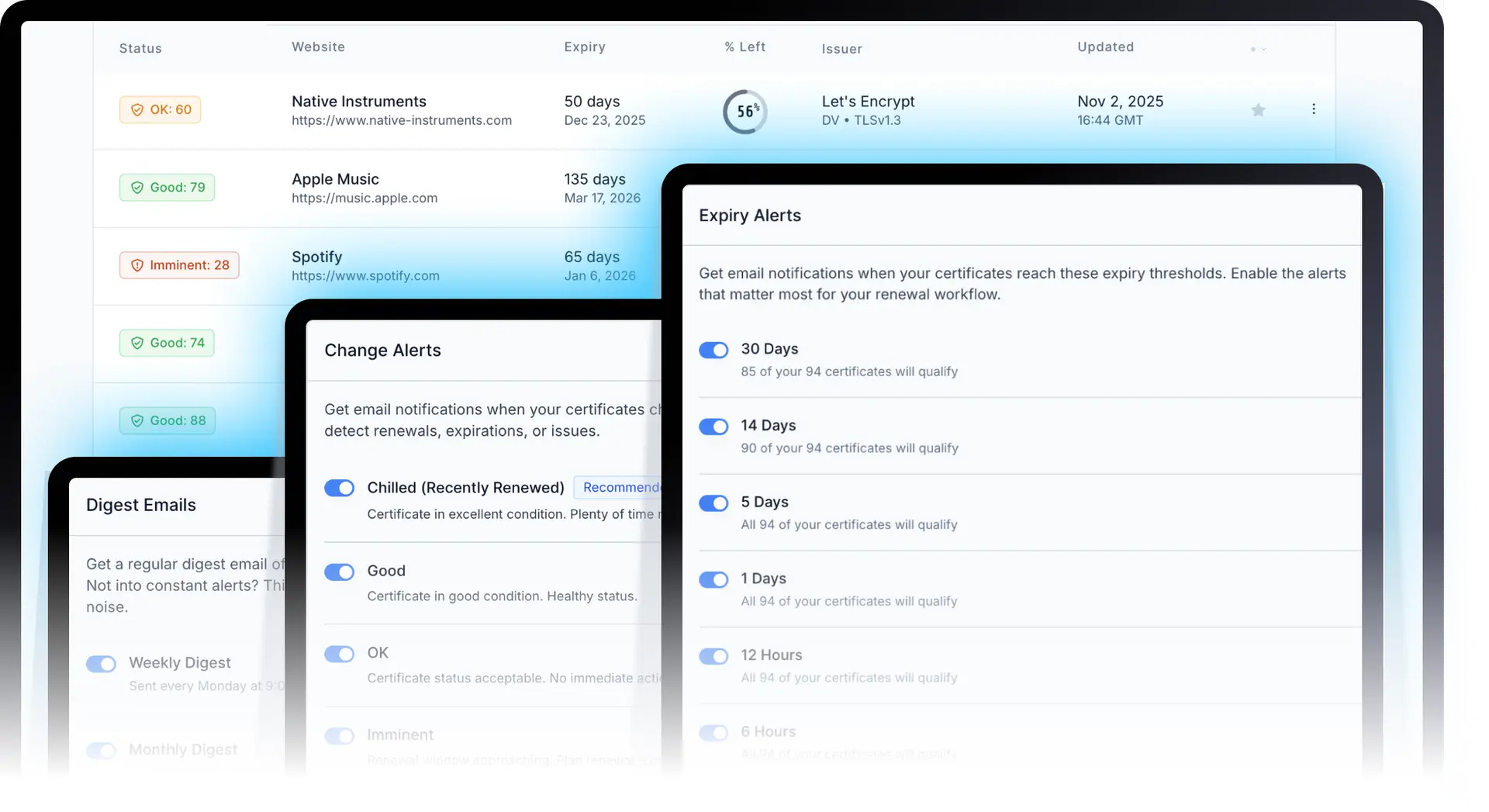The width and height of the screenshot is (1489, 812).
Task: Toggle the 6 Hours expiry alert
Action: click(713, 733)
